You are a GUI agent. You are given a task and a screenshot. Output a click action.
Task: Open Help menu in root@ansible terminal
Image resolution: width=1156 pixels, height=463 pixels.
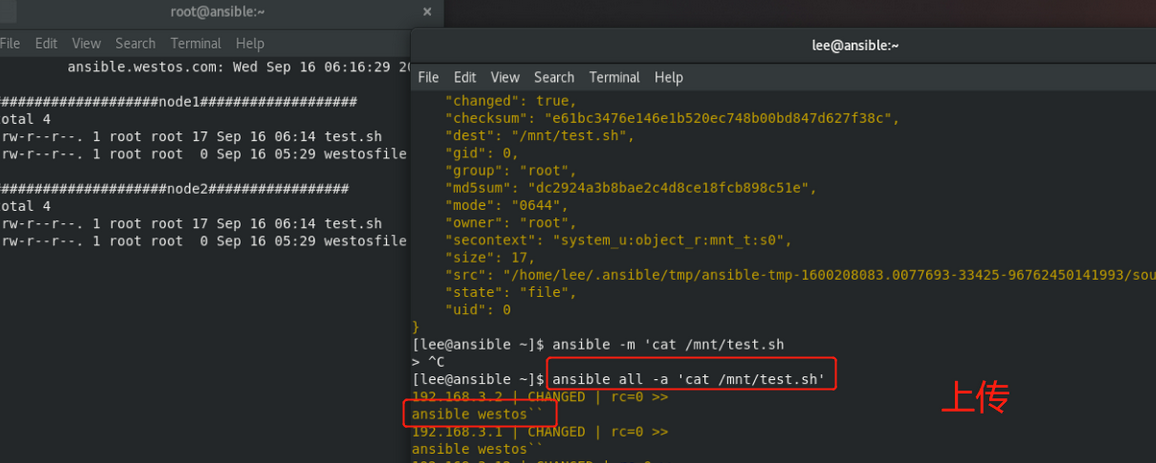(250, 43)
